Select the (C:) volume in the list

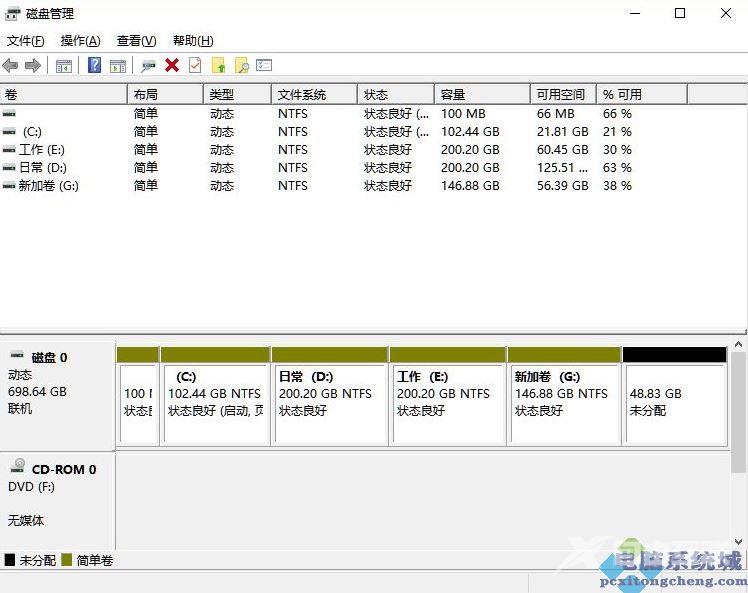32,132
